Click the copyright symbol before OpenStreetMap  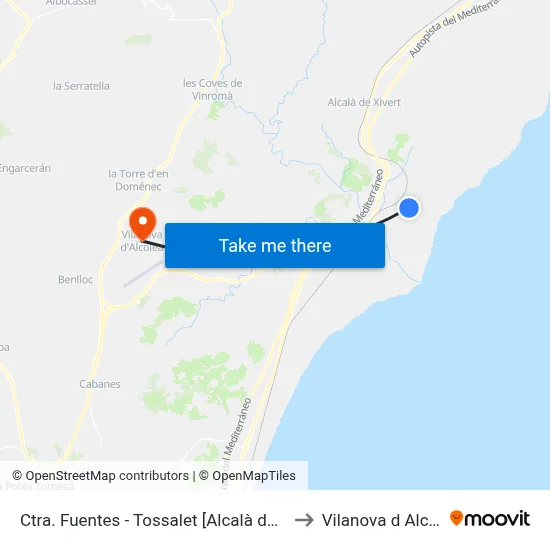tap(17, 476)
